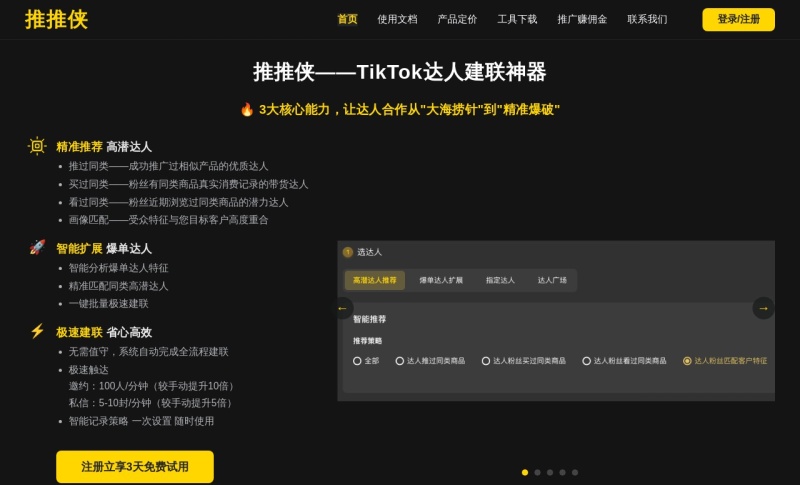Image resolution: width=800 pixels, height=485 pixels.
Task: Go to previous slide with left arrow
Action: [342, 308]
